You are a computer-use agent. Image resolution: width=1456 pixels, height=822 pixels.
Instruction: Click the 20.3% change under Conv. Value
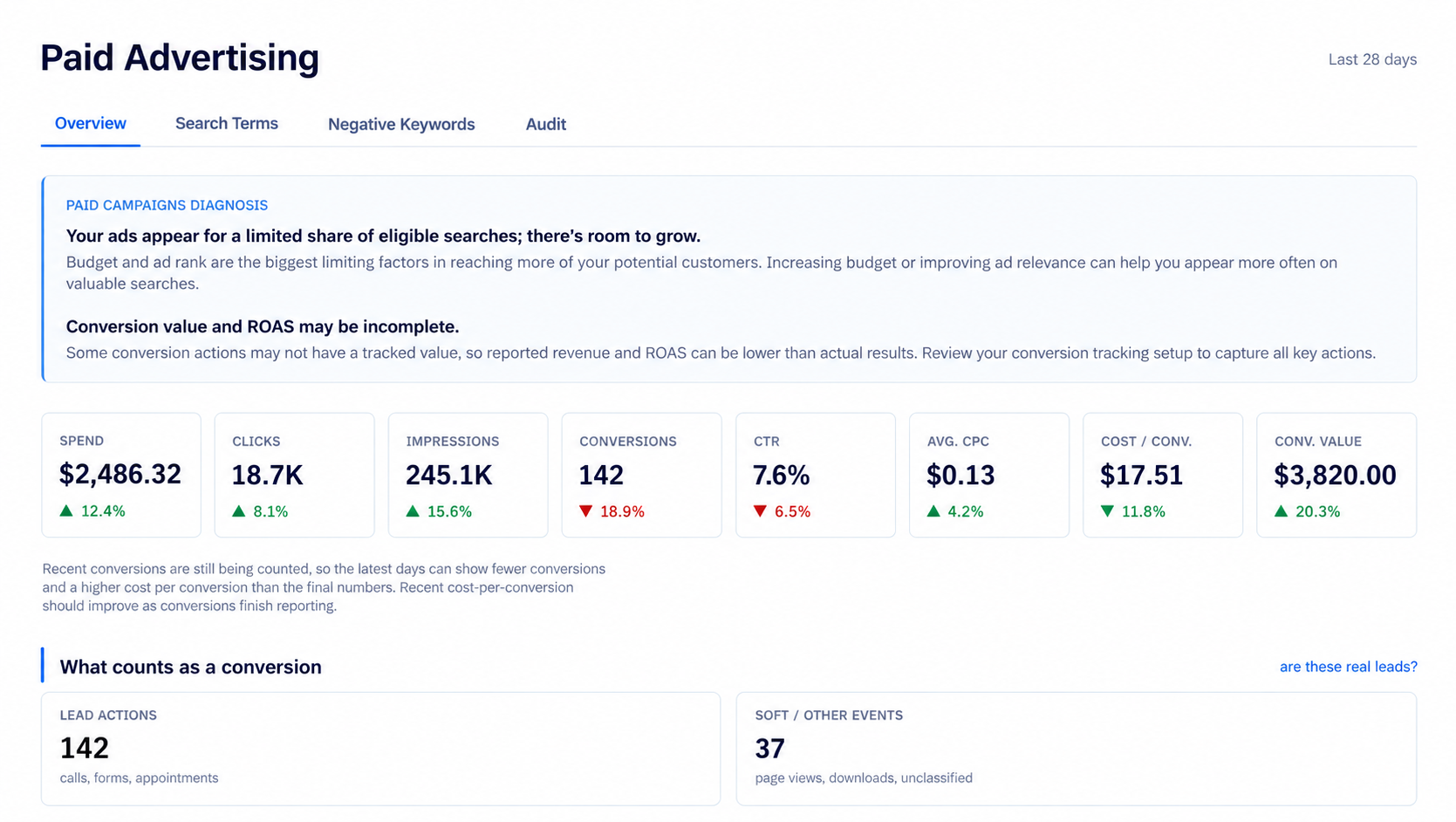click(1317, 511)
